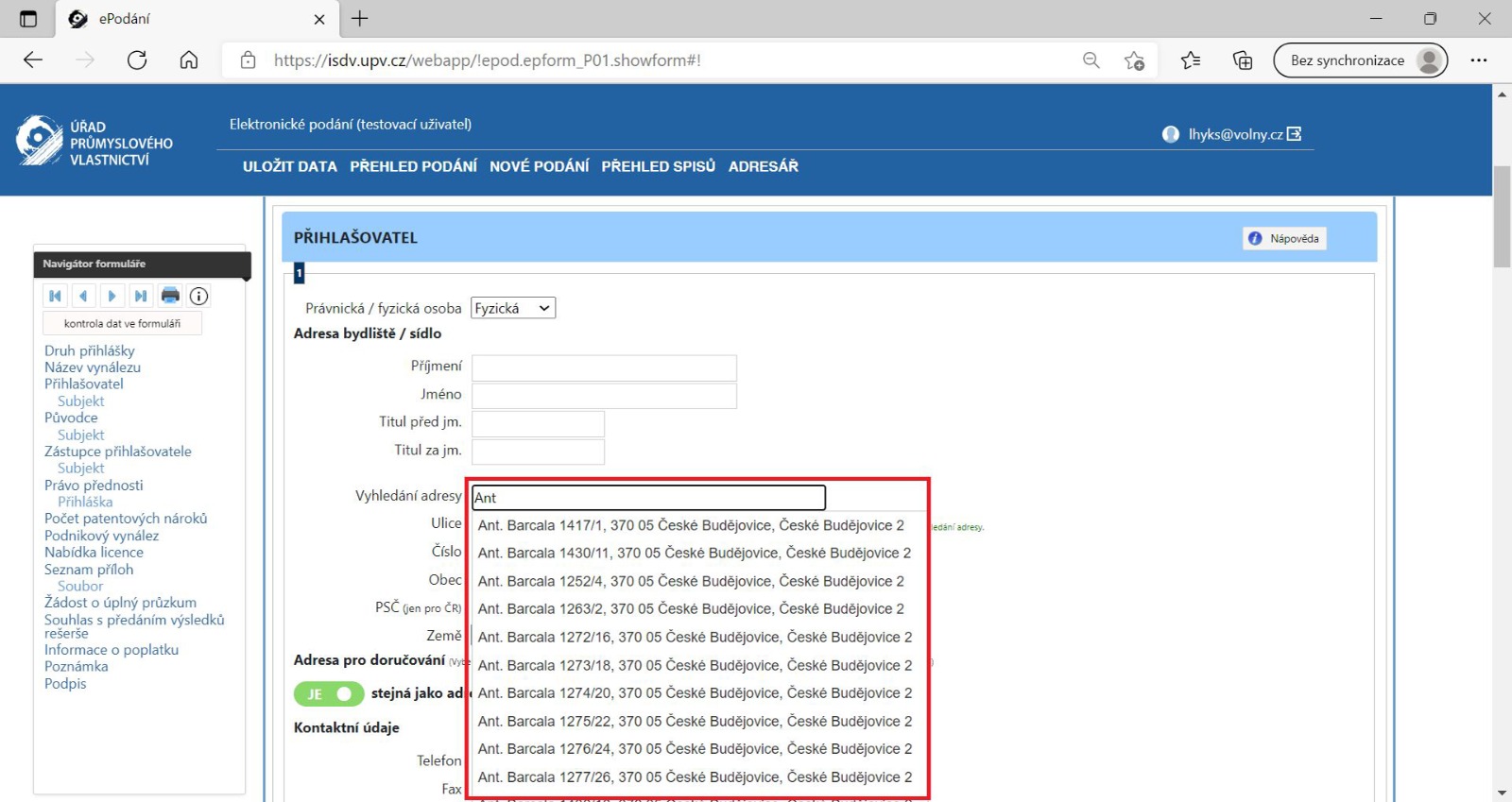Viewport: 1512px width, 802px height.
Task: Go to first page in form navigator
Action: pos(55,297)
